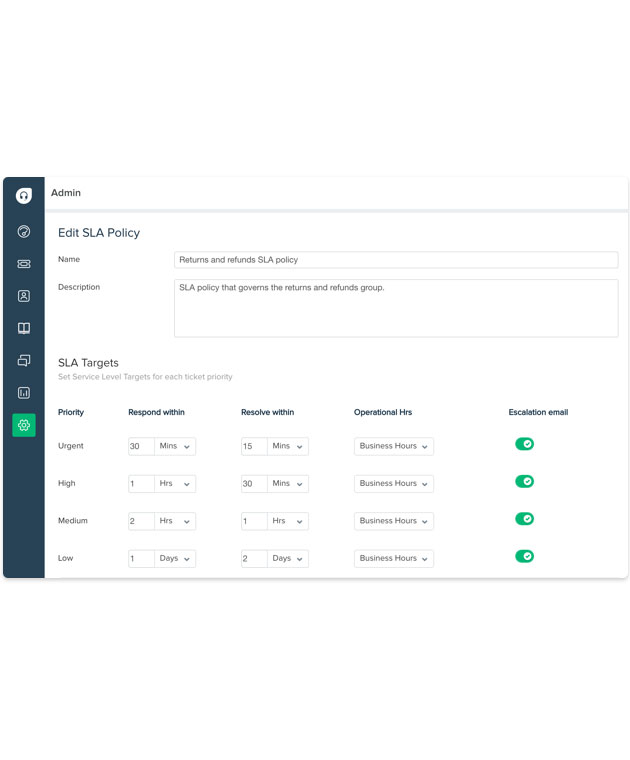Image resolution: width=630 pixels, height=760 pixels.
Task: Click Medium resolve-within value field 1
Action: tap(254, 521)
